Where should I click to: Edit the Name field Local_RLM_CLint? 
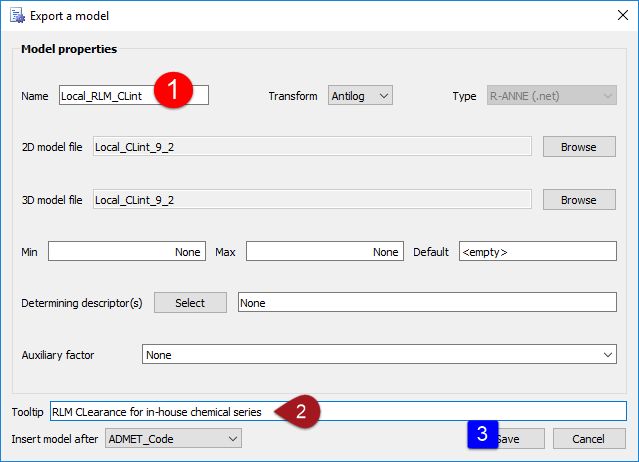point(134,95)
